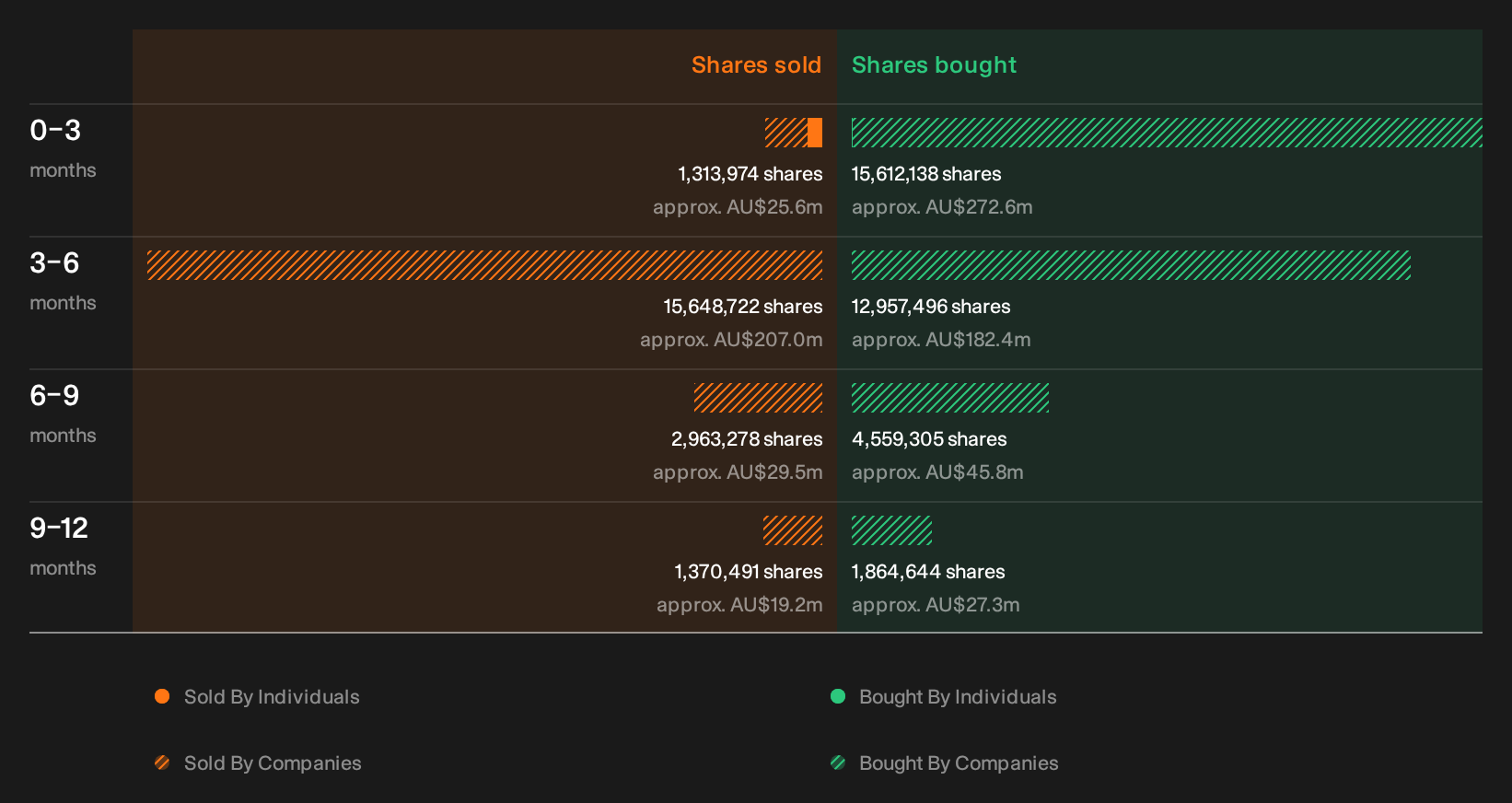This screenshot has width=1512, height=803.
Task: Click the 15,612,138 shares bought value
Action: tap(926, 174)
